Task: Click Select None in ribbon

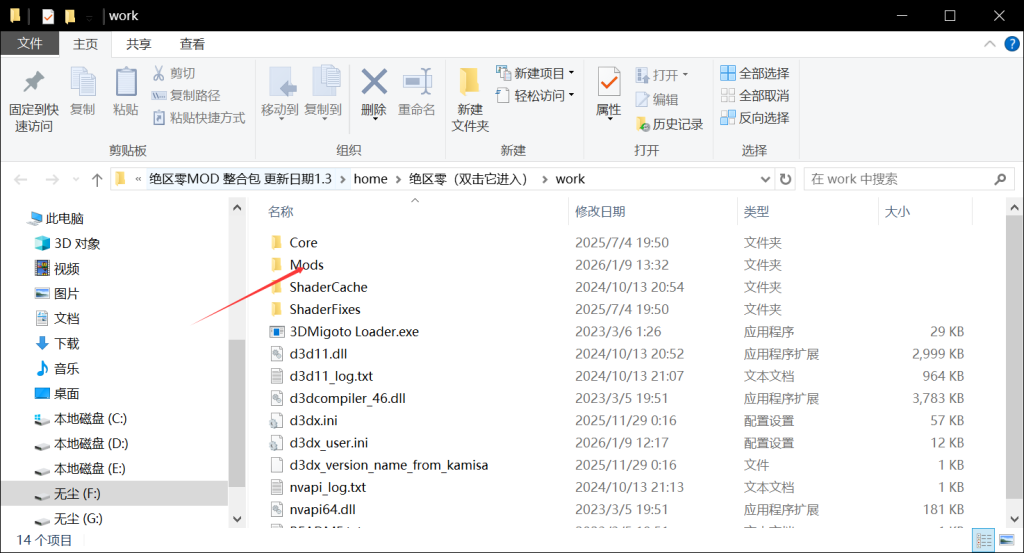Action: tap(754, 95)
